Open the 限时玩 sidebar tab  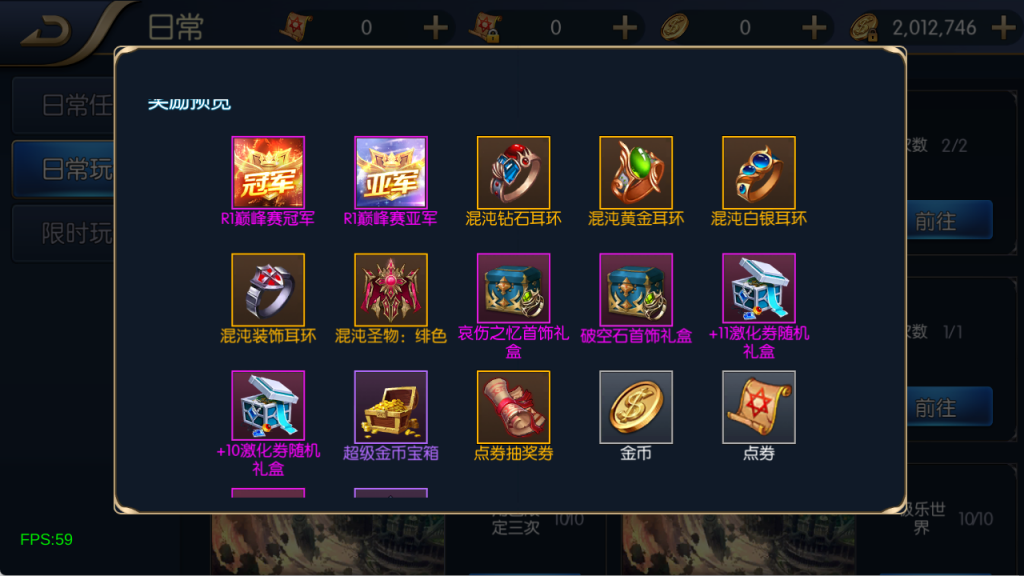[64, 233]
